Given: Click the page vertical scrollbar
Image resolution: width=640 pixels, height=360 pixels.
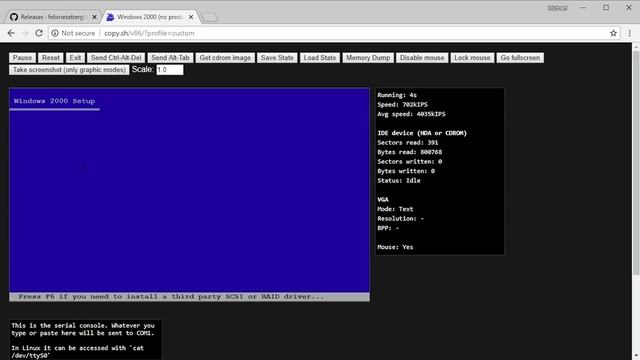Looking at the screenshot, I should (636, 163).
